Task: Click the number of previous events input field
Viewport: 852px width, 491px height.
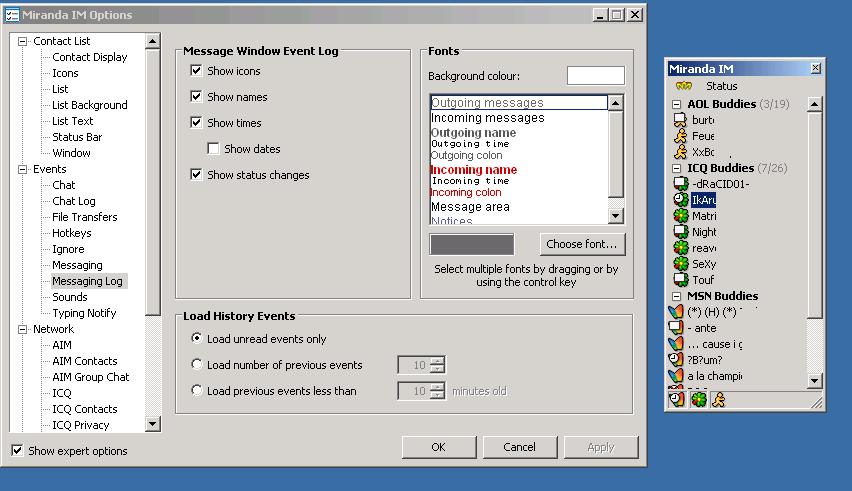Action: (x=414, y=365)
